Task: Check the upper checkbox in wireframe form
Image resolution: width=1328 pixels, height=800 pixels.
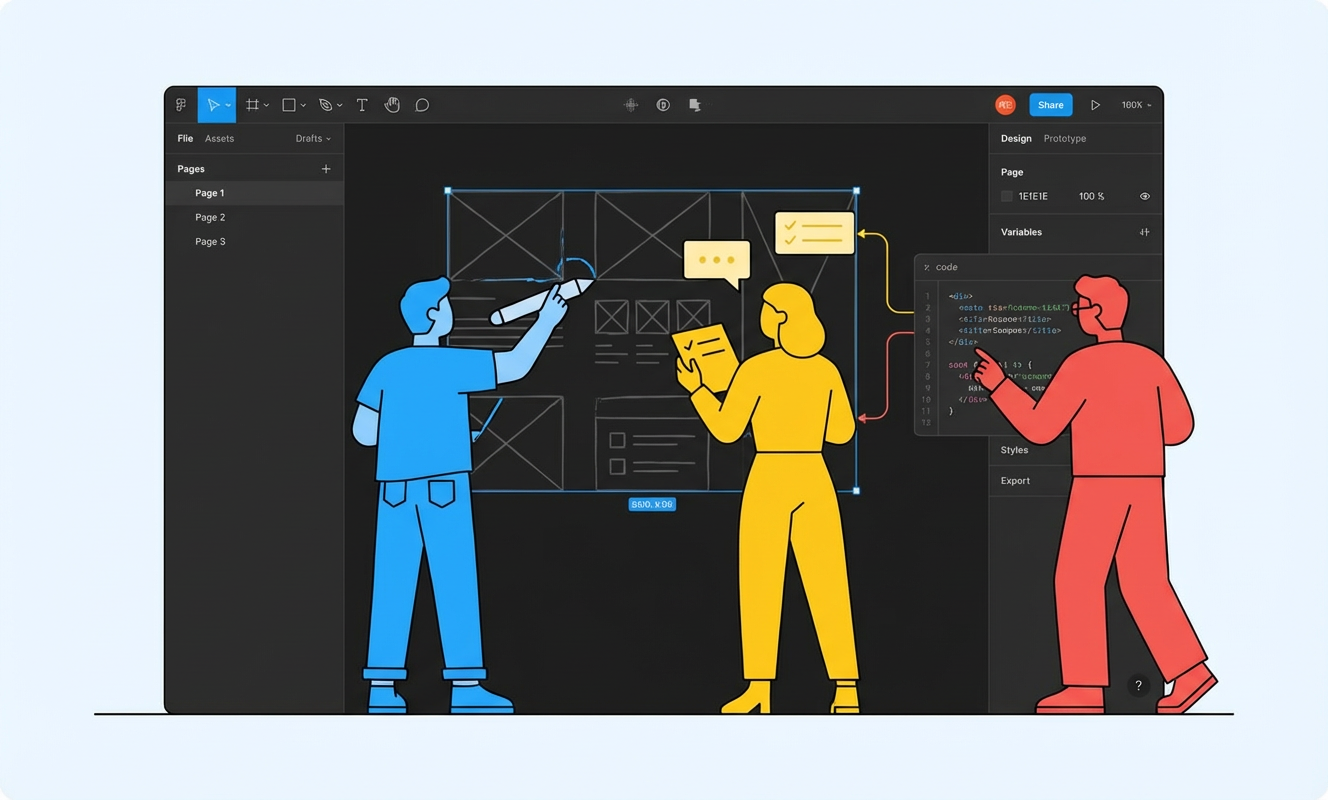Action: point(617,440)
